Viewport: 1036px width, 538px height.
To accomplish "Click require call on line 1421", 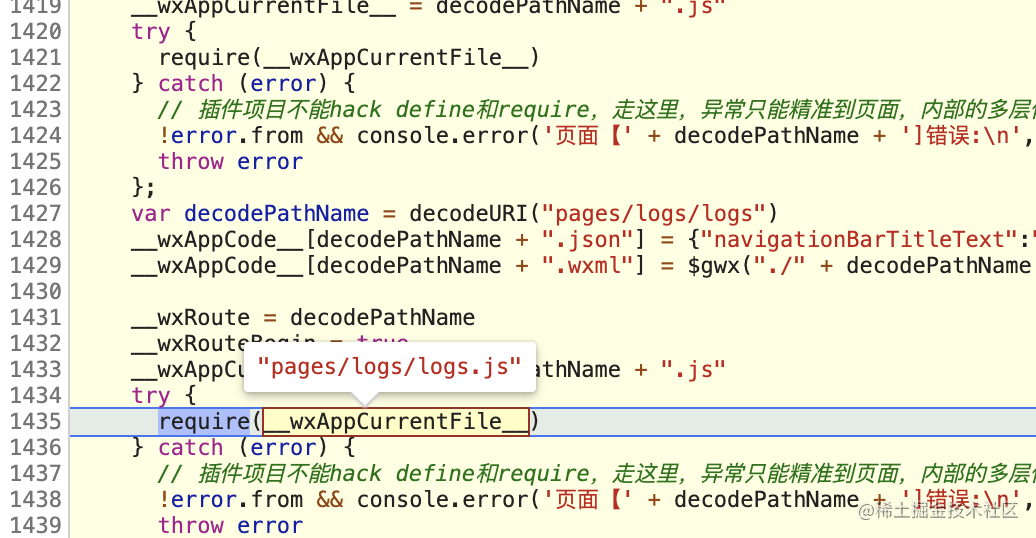I will [x=349, y=58].
